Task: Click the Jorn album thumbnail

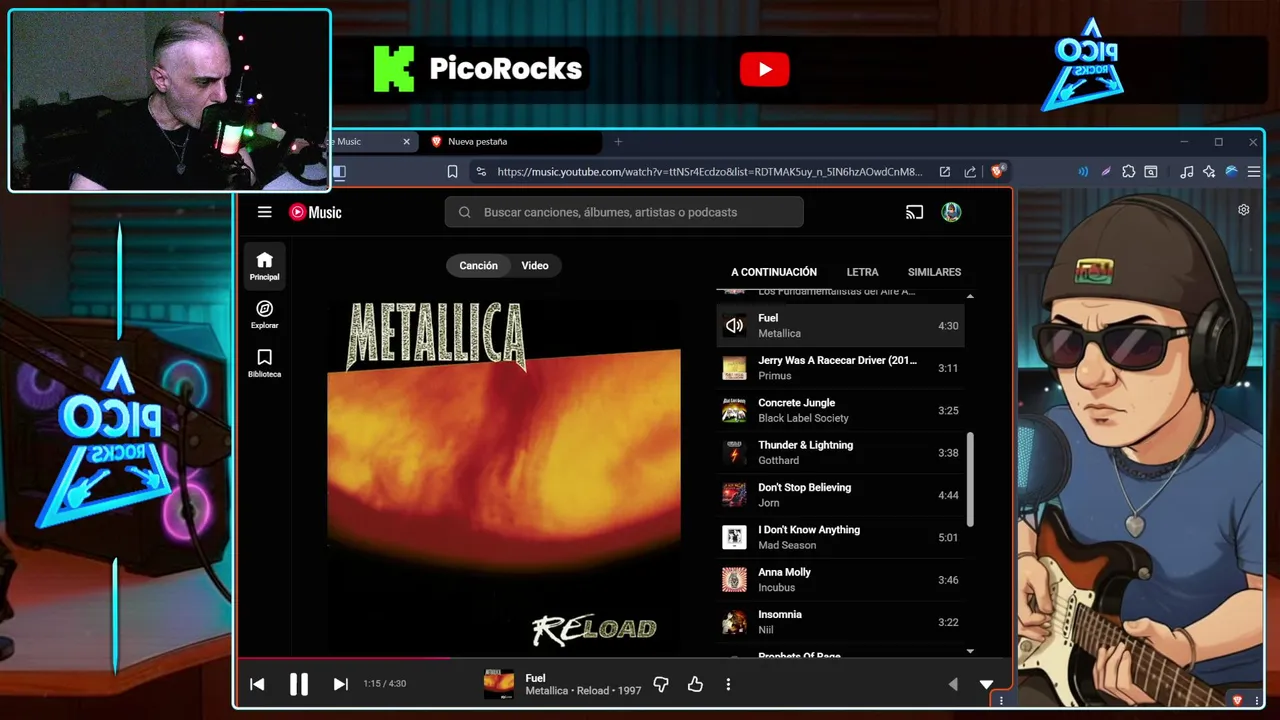Action: pyautogui.click(x=734, y=495)
